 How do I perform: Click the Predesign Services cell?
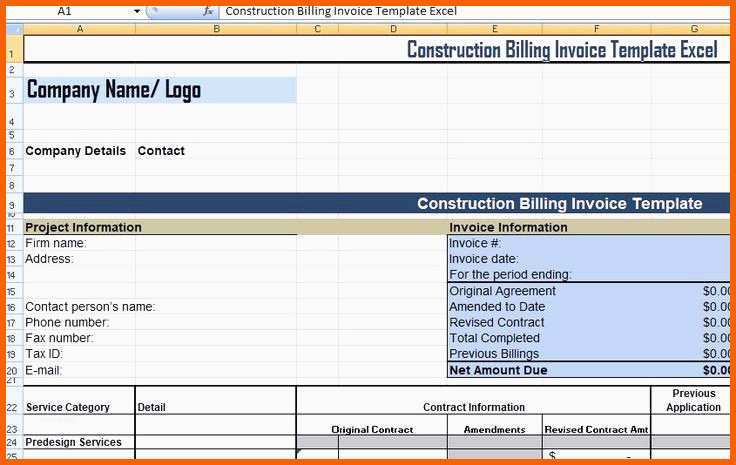click(x=79, y=442)
